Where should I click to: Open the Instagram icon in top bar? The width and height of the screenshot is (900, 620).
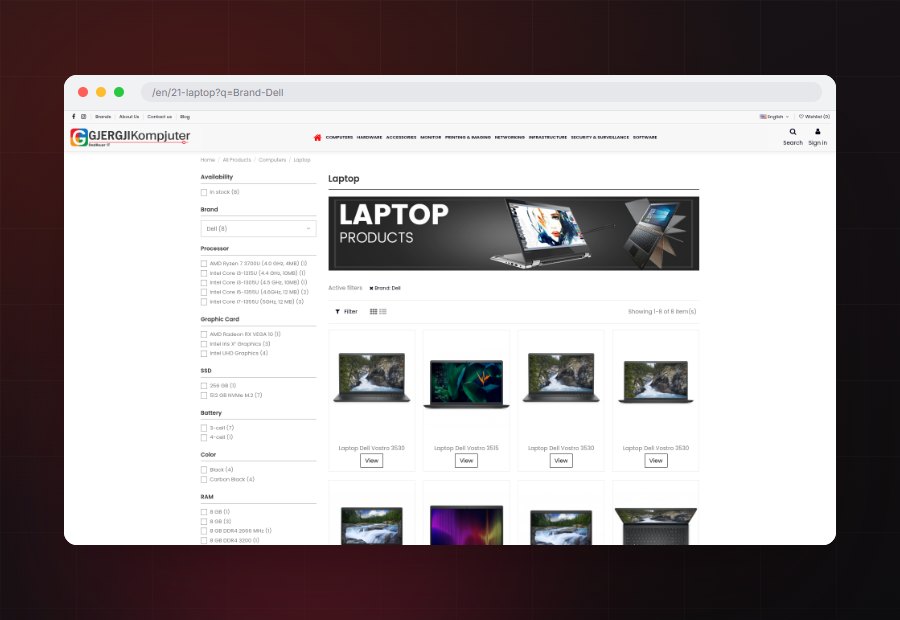84,117
